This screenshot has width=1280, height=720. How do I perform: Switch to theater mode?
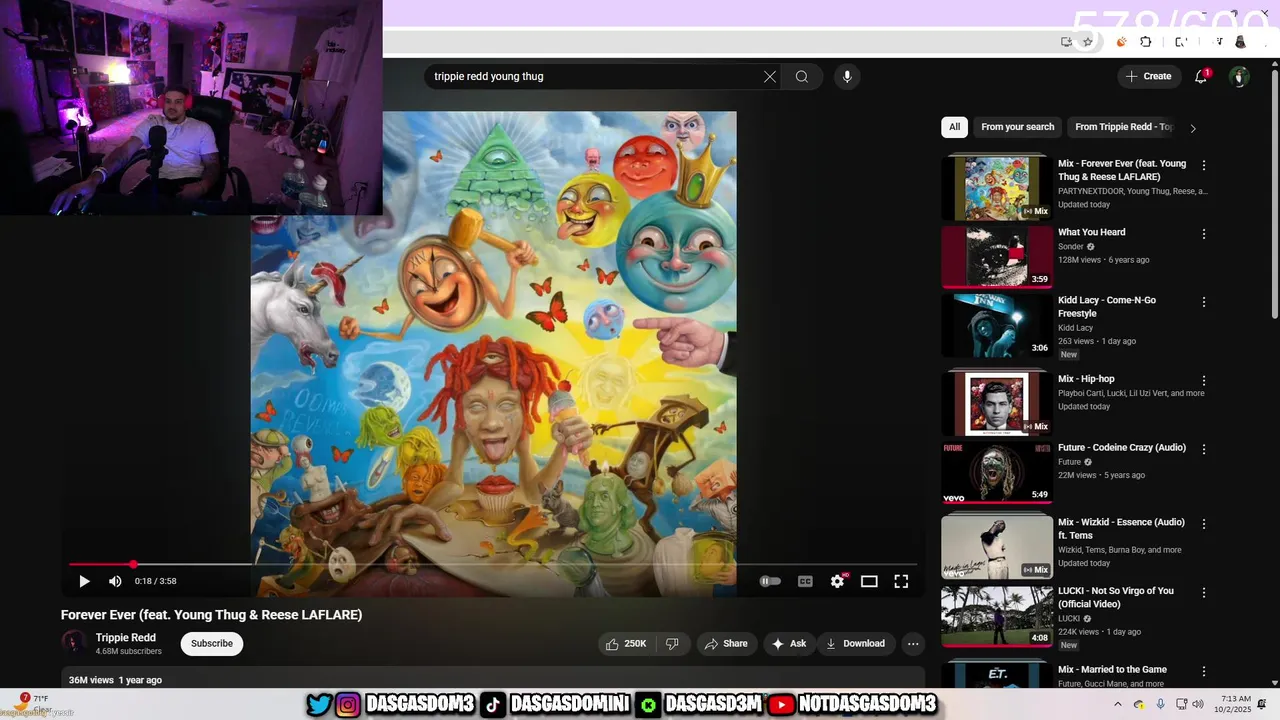click(869, 581)
